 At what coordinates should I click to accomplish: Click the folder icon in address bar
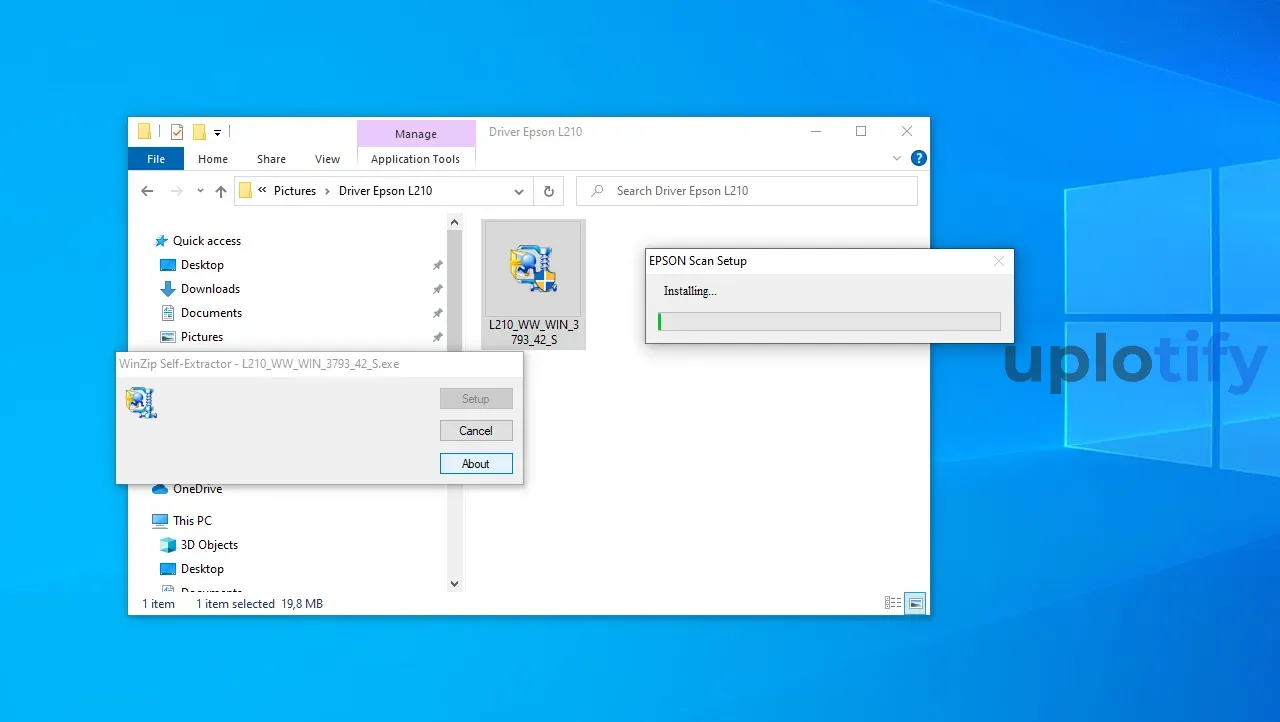tap(245, 191)
